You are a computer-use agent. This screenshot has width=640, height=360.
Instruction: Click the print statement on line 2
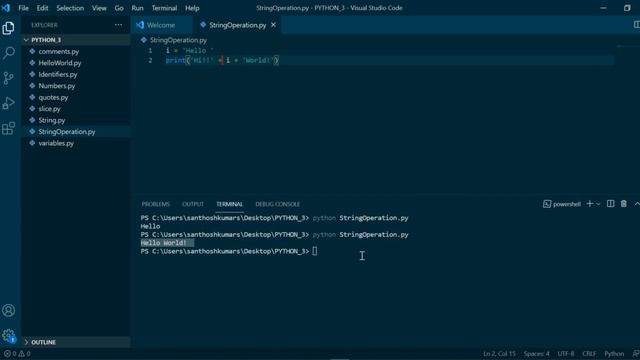click(222, 60)
